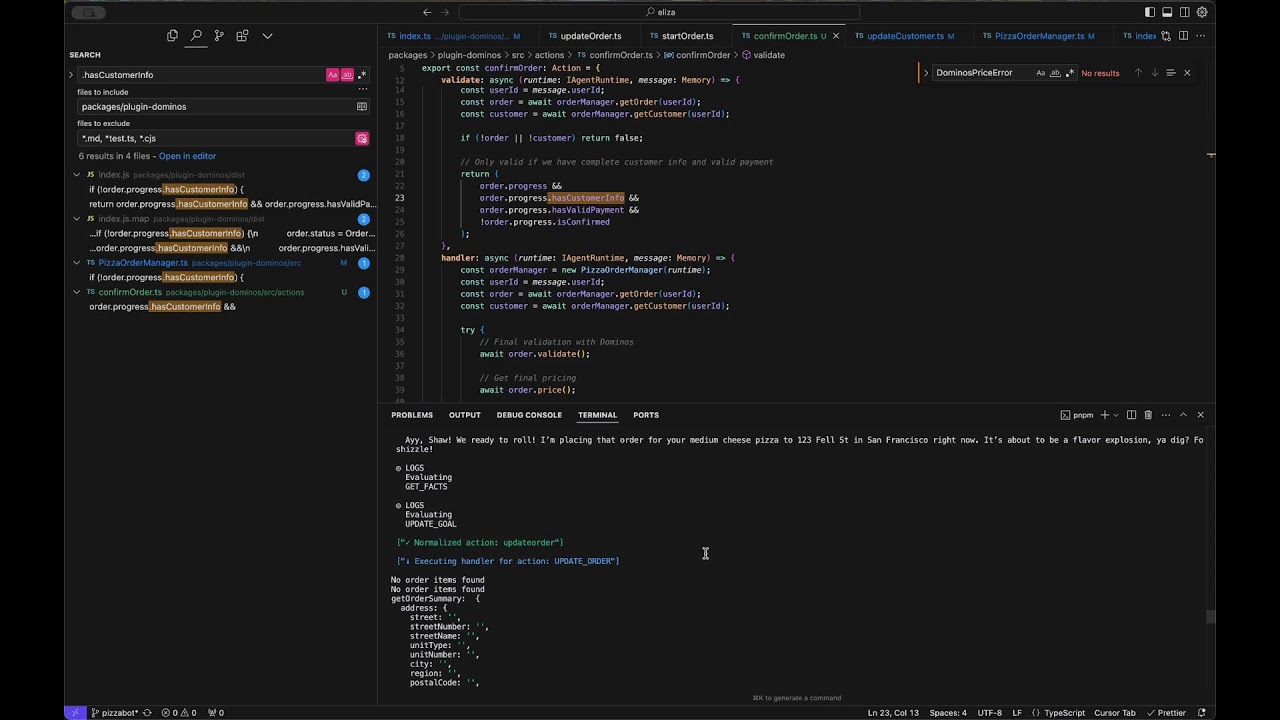Viewport: 1280px width, 720px height.
Task: Split the terminal icon
Action: pyautogui.click(x=1131, y=415)
